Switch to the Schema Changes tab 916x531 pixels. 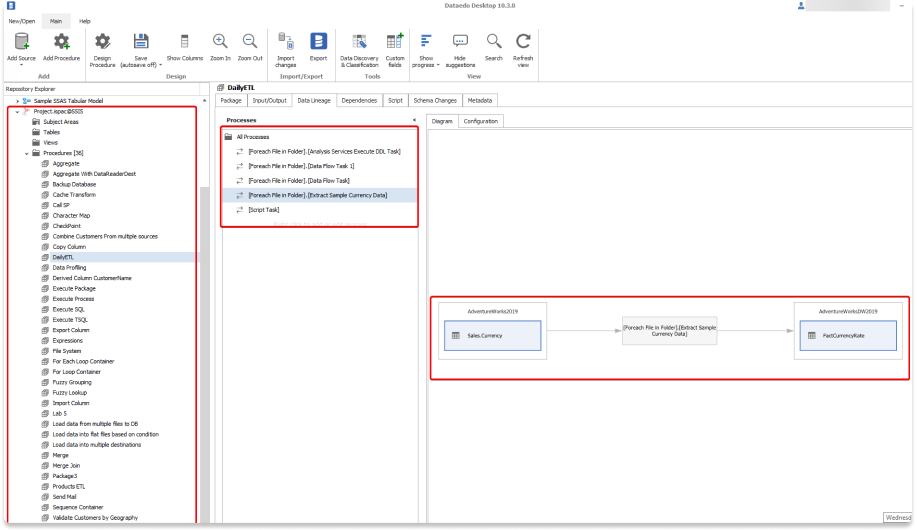435,100
